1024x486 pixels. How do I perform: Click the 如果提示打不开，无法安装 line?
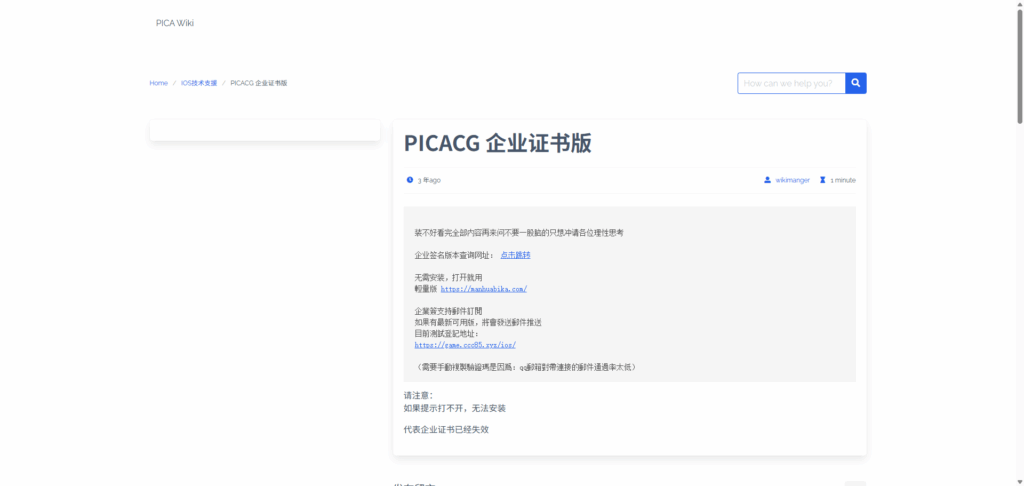[x=455, y=408]
